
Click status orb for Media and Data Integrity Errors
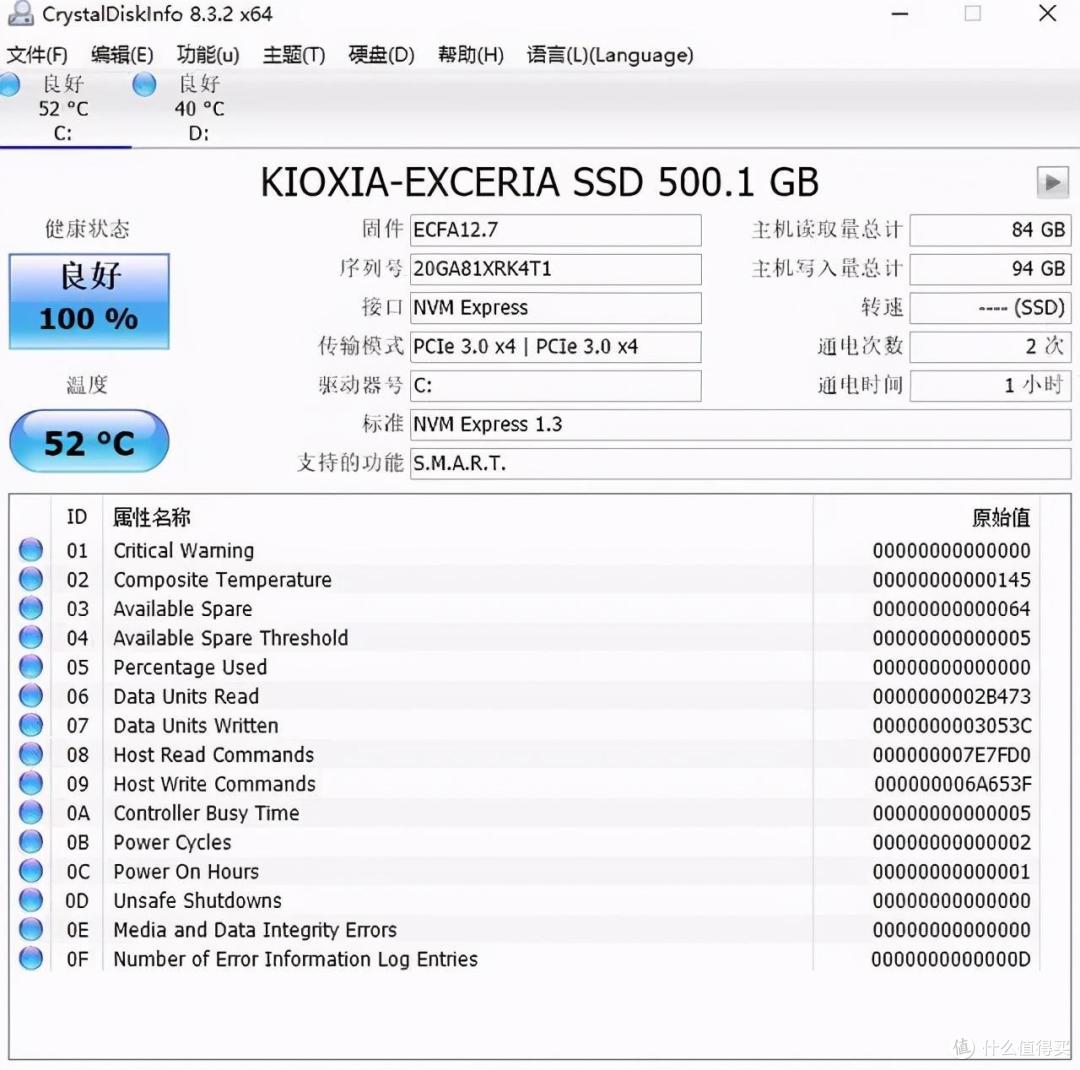coord(31,929)
